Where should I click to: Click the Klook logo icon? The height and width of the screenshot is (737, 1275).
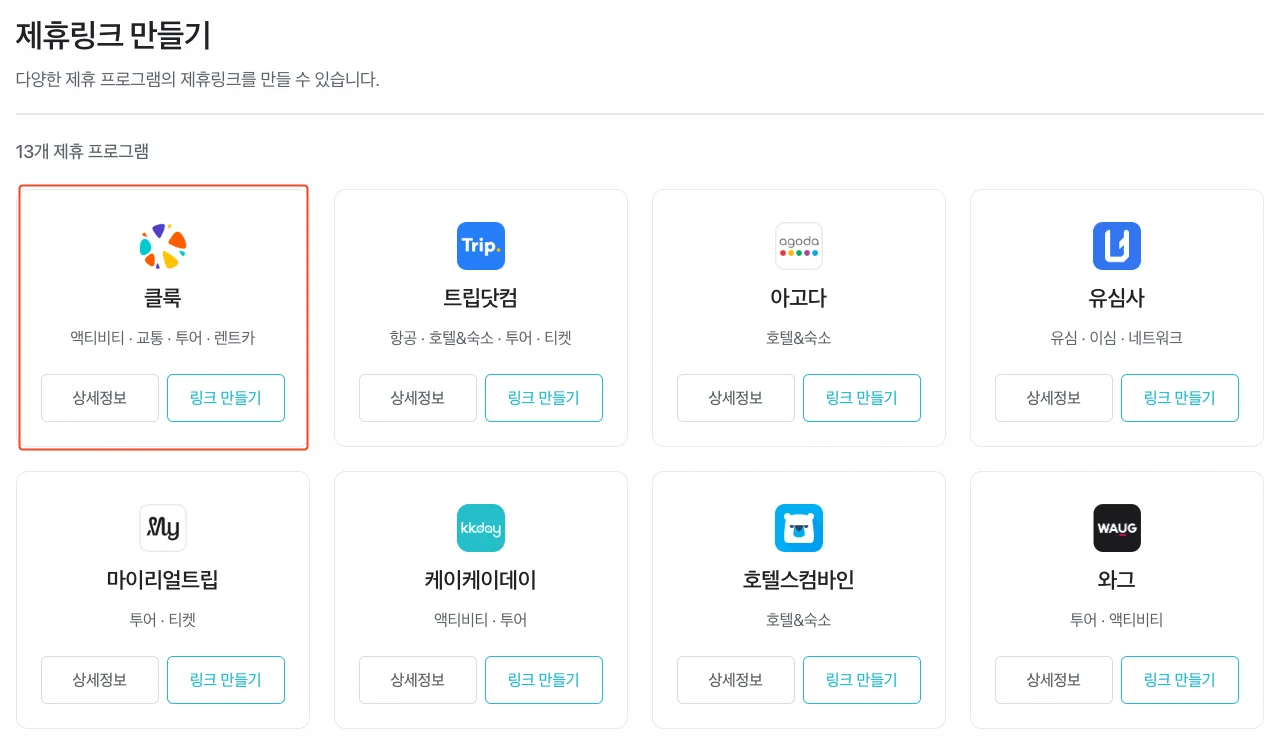pyautogui.click(x=163, y=246)
